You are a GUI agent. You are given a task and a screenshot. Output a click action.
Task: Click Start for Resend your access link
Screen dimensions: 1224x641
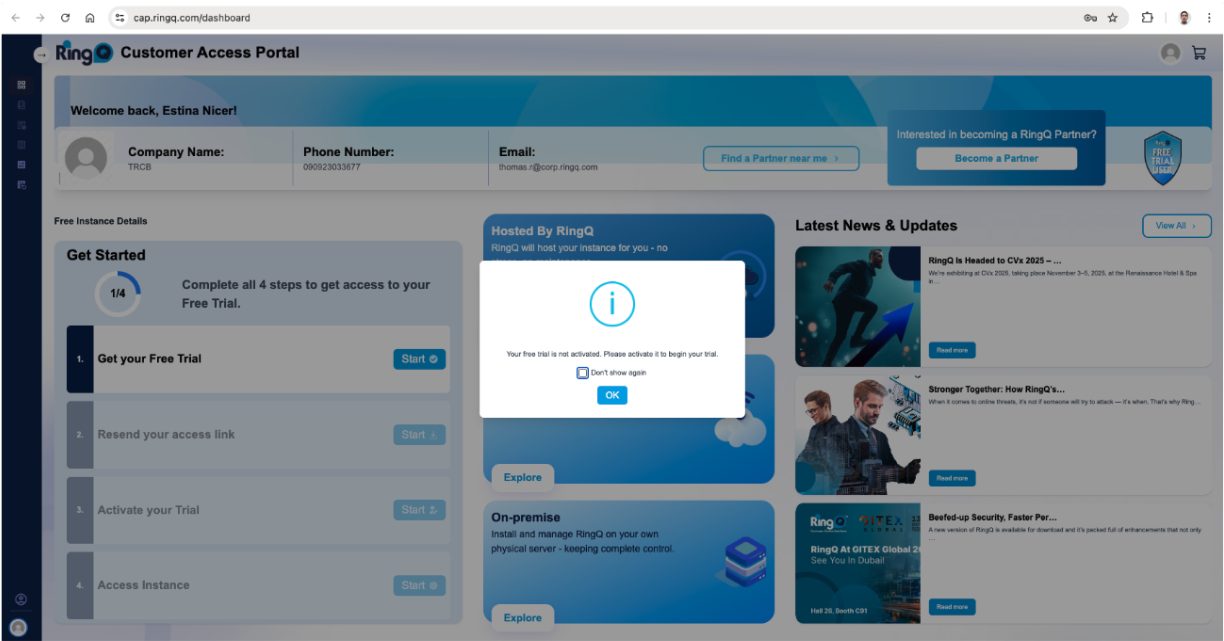pos(419,435)
